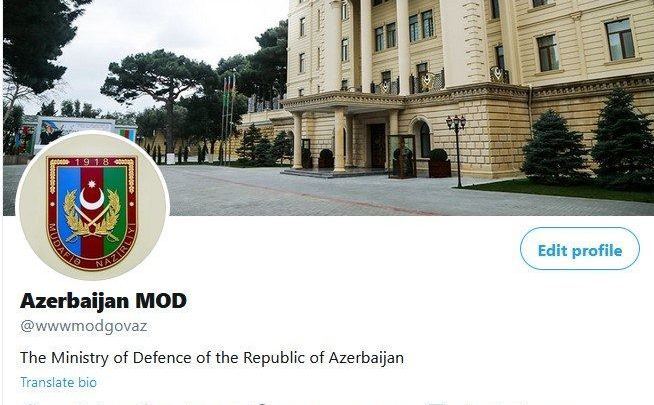Click the word Azerbaijan ending the bio
This screenshot has height=405, width=654.
point(366,358)
